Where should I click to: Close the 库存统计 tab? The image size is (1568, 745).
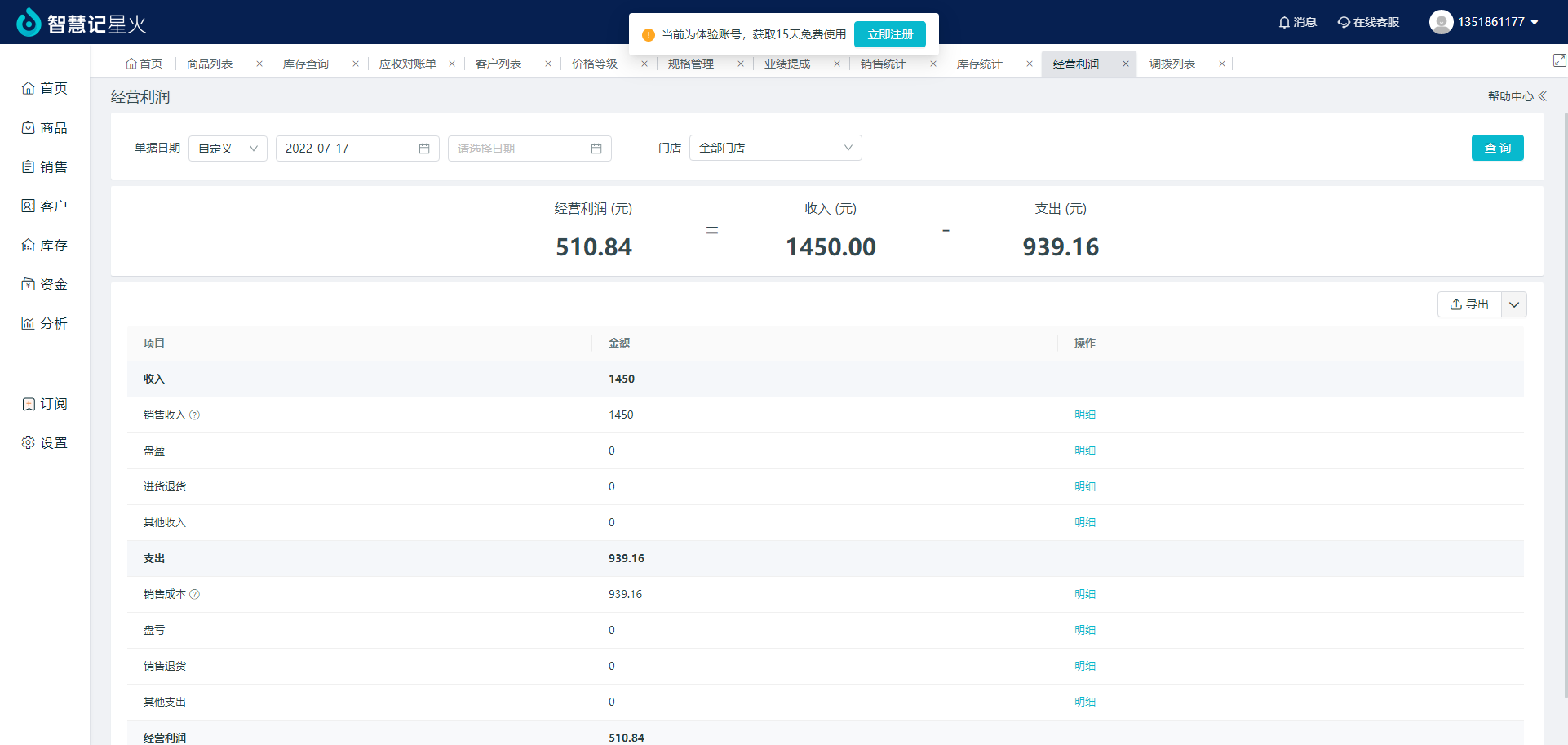[1030, 64]
